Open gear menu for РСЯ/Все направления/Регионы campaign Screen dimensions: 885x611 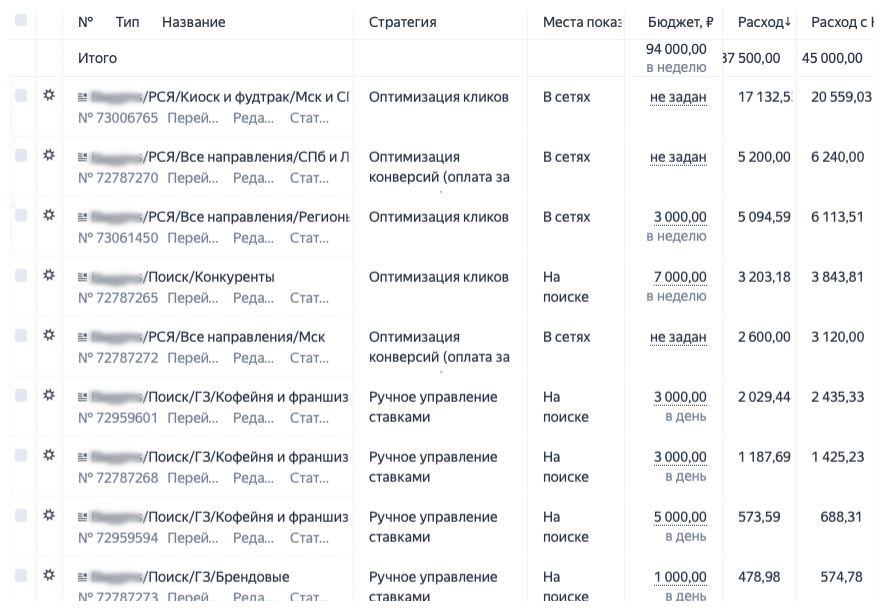[49, 215]
